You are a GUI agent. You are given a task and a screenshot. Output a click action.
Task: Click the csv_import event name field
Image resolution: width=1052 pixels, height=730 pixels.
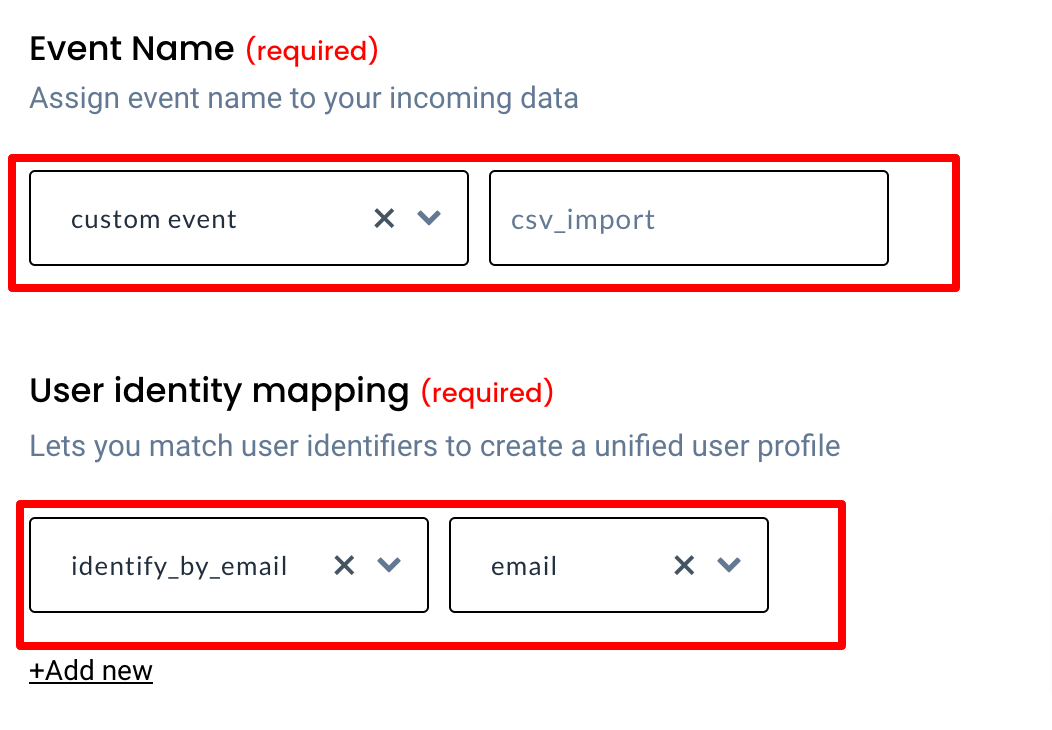point(688,218)
